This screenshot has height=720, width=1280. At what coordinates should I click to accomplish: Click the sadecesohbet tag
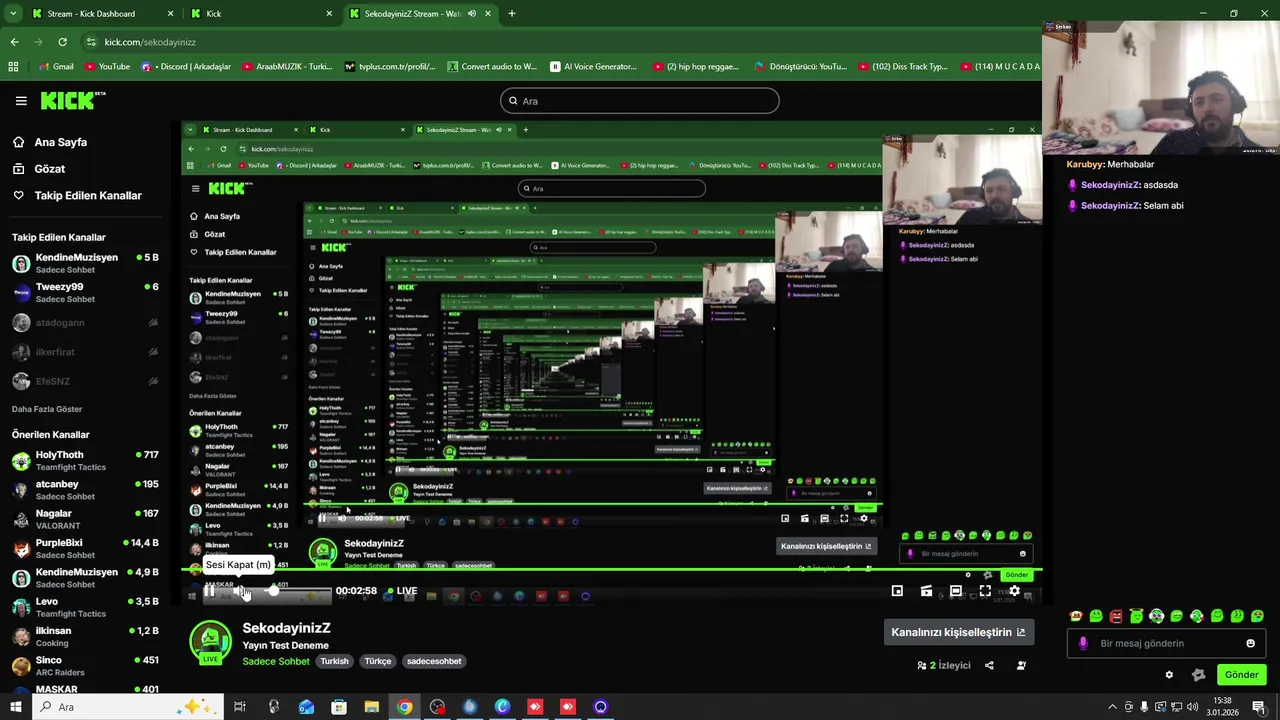coord(434,662)
